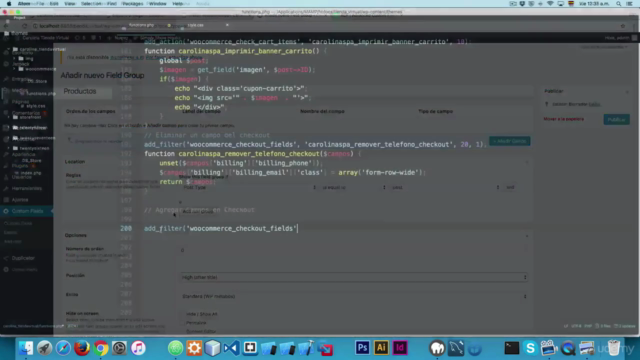Click the Add rule group button
The width and height of the screenshot is (640, 360).
click(x=198, y=211)
